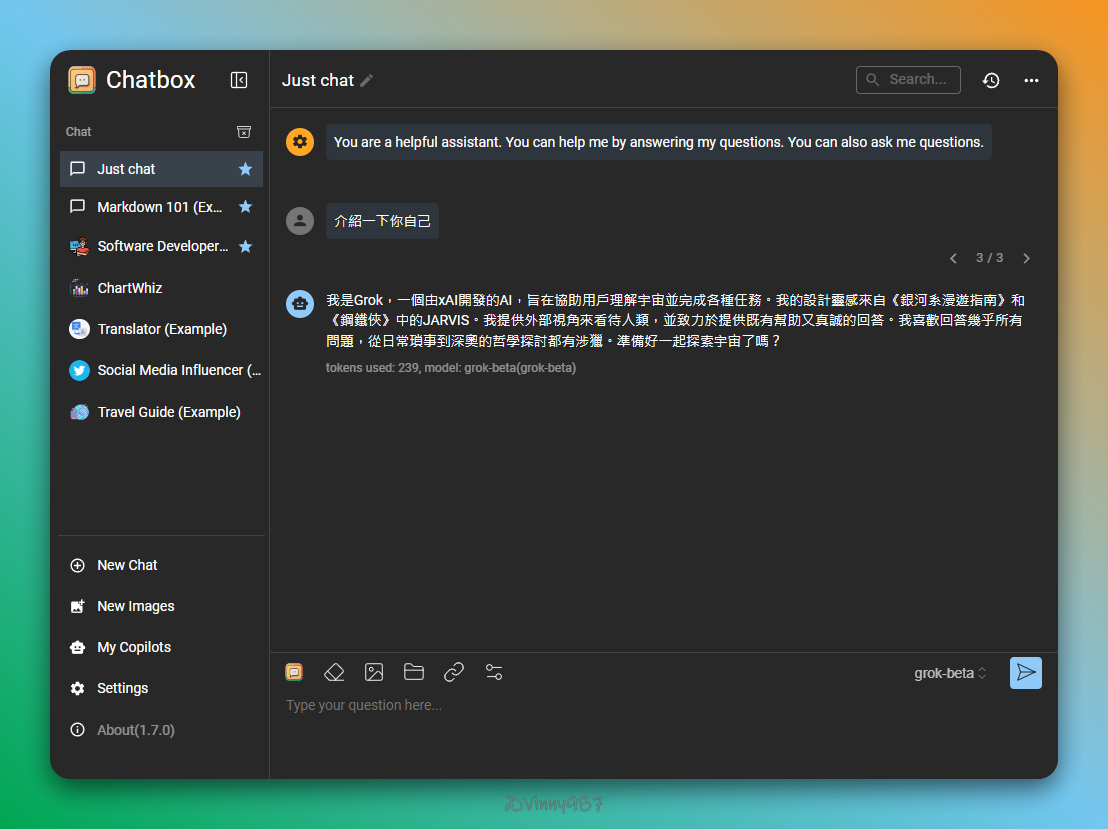Open conversation settings sliders icon
This screenshot has height=829, width=1108.
[x=494, y=672]
